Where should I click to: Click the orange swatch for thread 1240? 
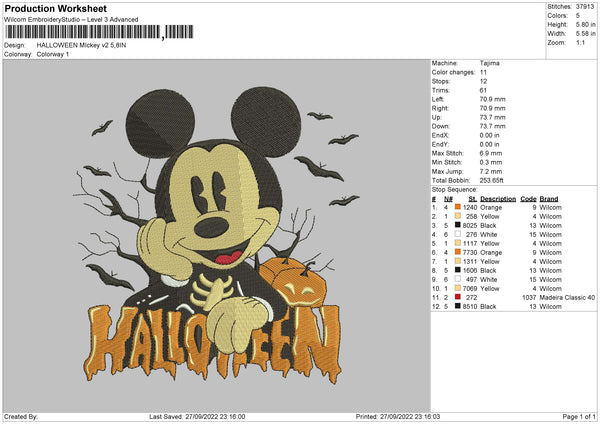457,207
